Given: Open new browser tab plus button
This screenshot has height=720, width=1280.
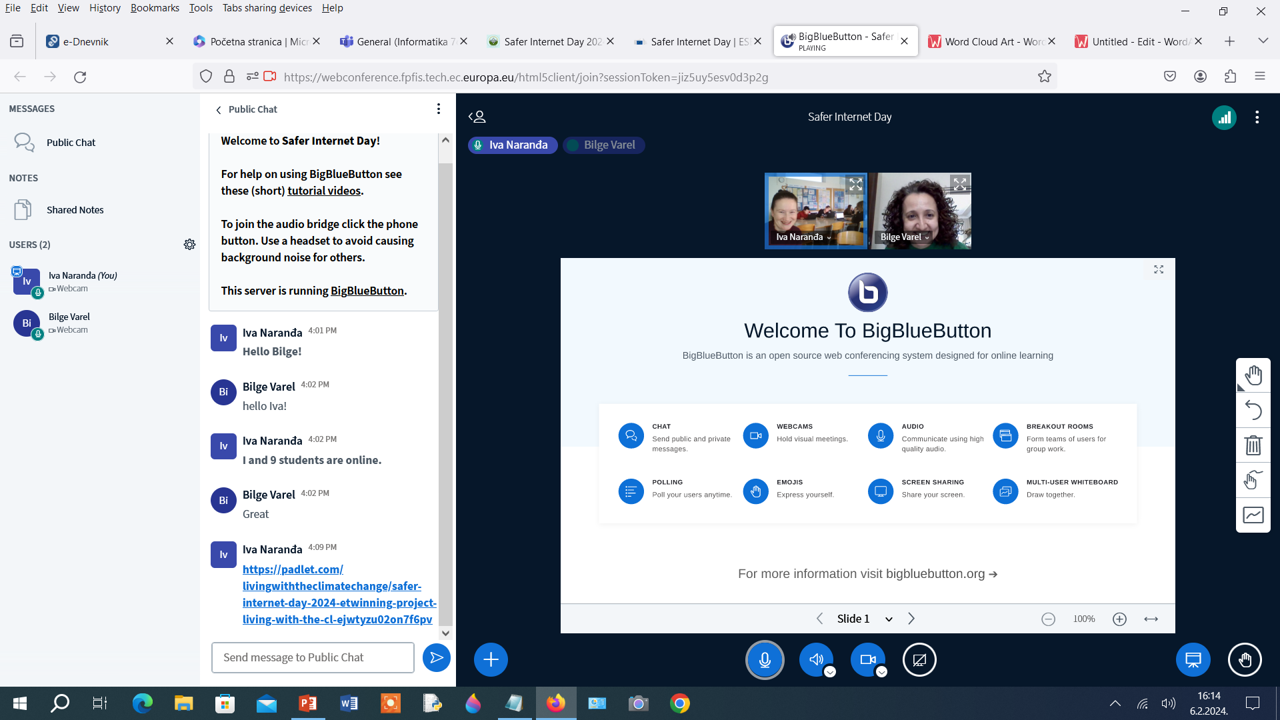Looking at the screenshot, I should click(1230, 42).
